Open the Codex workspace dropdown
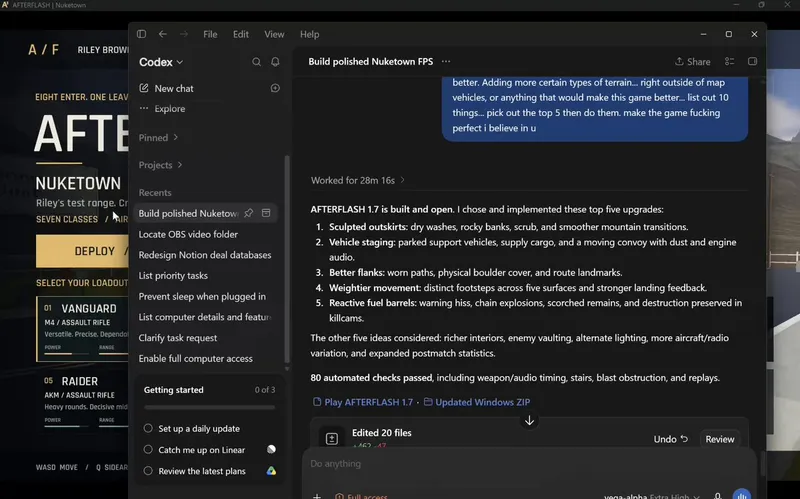This screenshot has width=800, height=499. [x=161, y=62]
